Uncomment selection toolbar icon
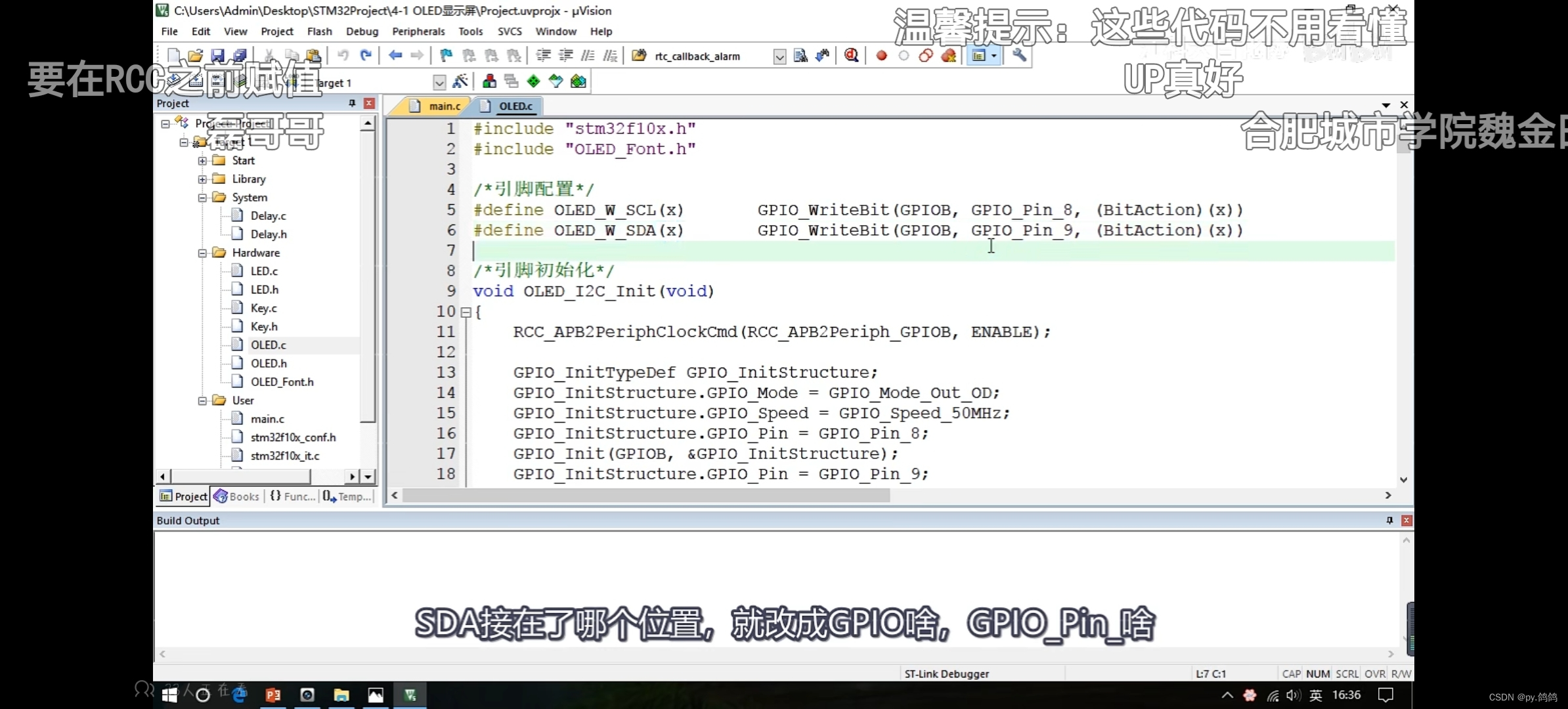The height and width of the screenshot is (709, 1568). pyautogui.click(x=611, y=56)
